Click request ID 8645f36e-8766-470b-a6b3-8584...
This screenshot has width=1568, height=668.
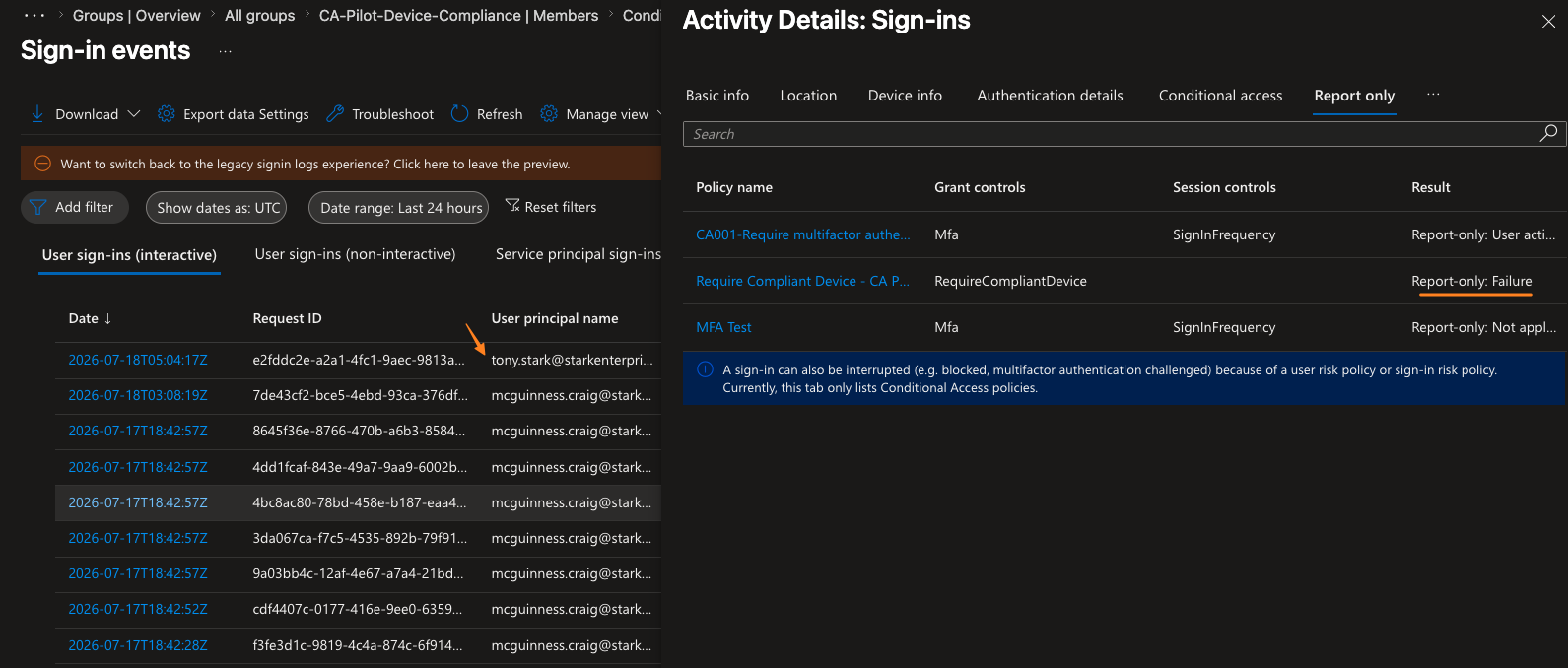point(360,431)
